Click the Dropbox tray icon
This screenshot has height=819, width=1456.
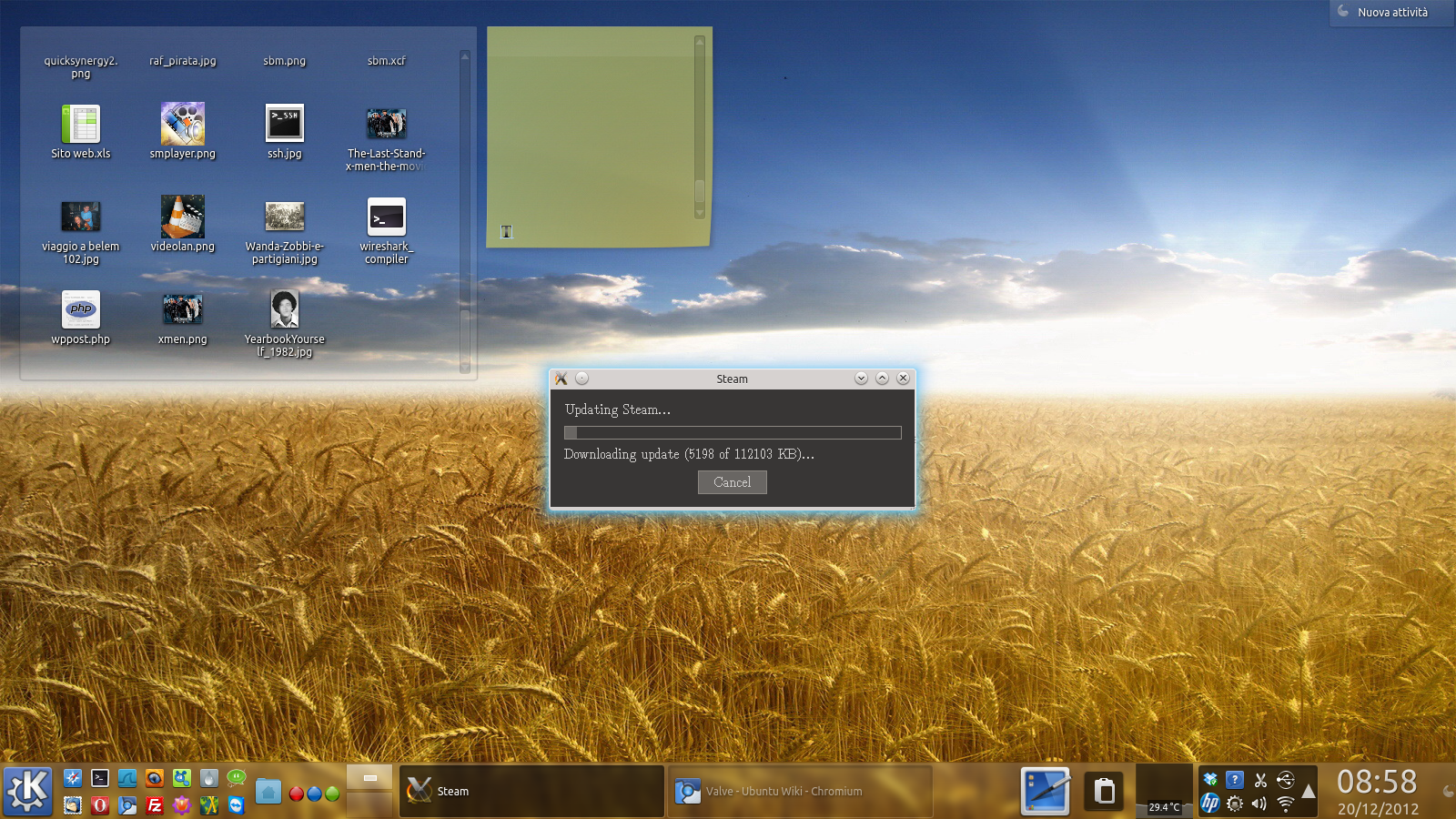coord(1209,779)
